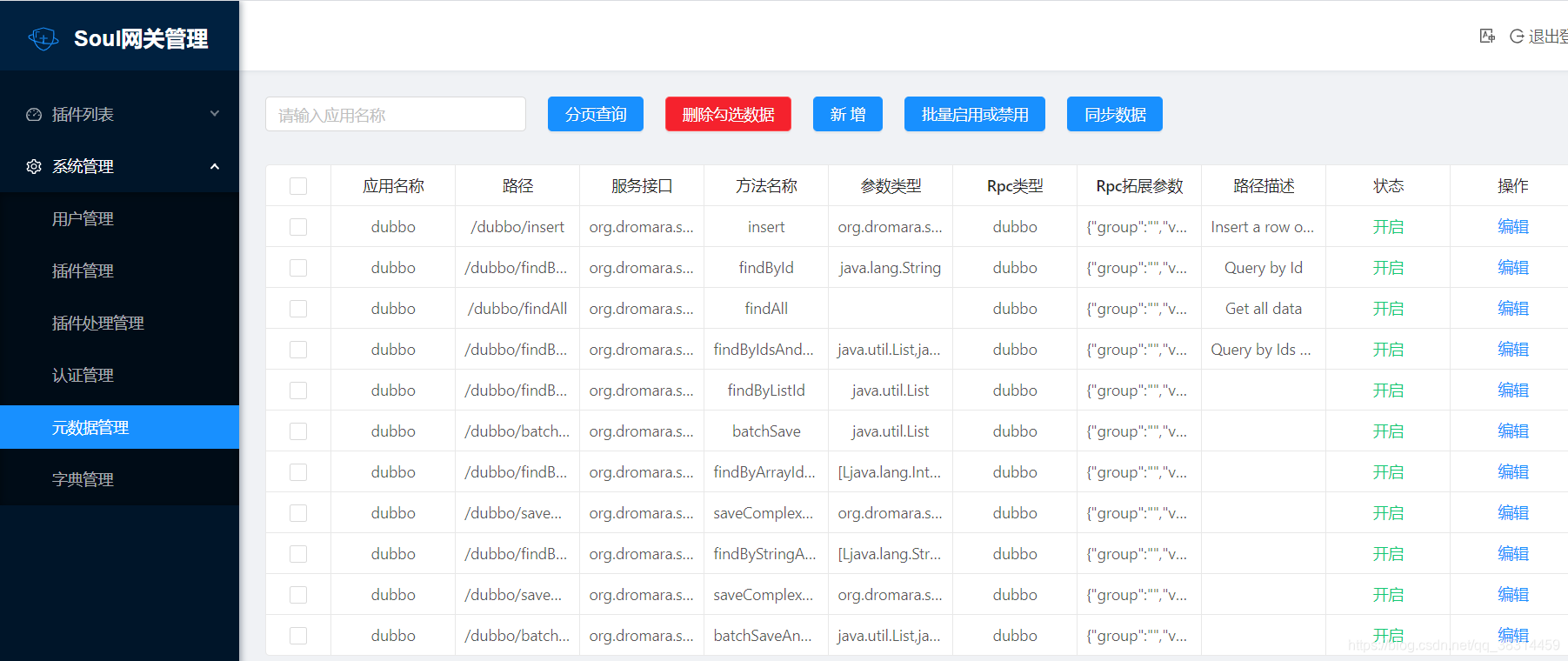1568x661 pixels.
Task: Click 编辑 for the findByListId row
Action: point(1513,391)
